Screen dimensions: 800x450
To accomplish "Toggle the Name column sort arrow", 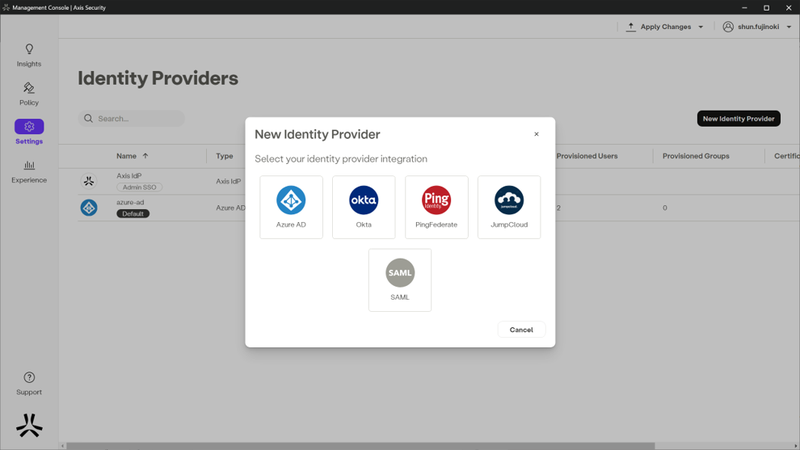I will [x=145, y=156].
